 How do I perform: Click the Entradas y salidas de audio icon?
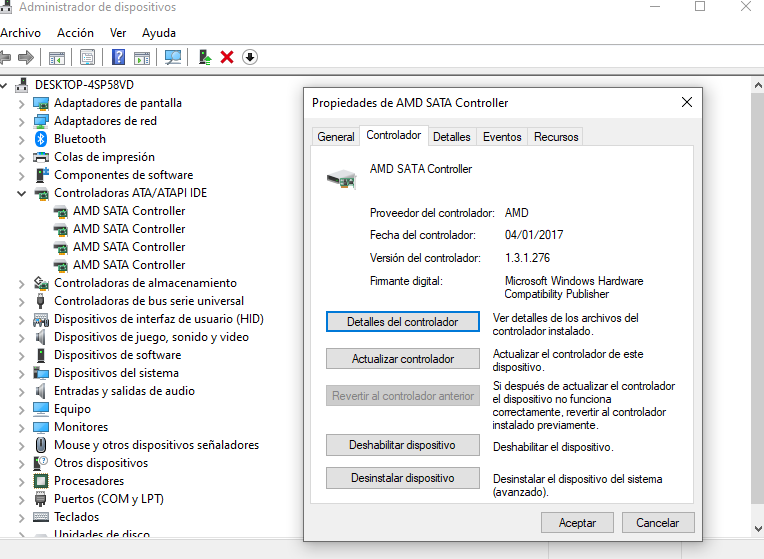(x=41, y=391)
